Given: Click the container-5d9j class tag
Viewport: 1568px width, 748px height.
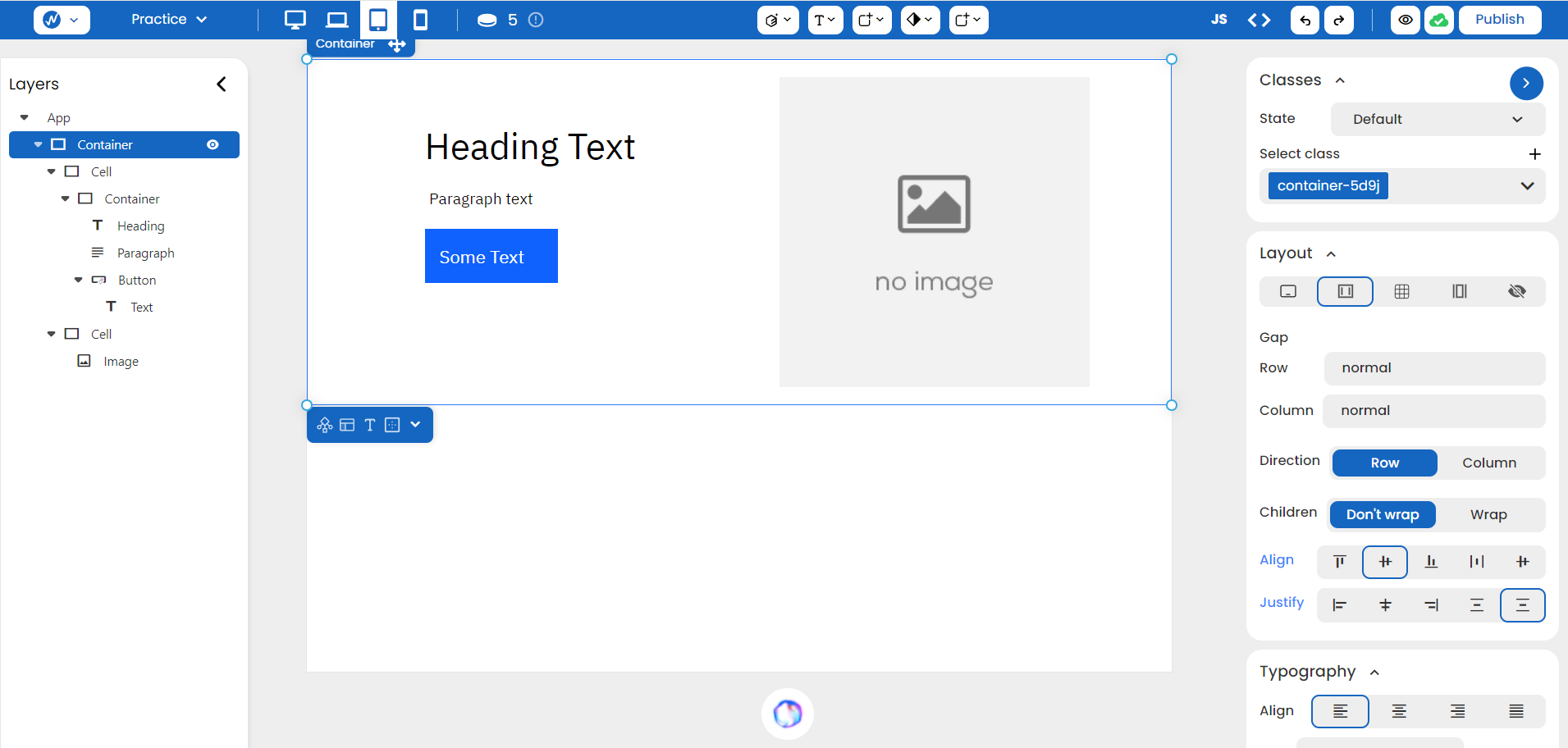Looking at the screenshot, I should point(1328,186).
